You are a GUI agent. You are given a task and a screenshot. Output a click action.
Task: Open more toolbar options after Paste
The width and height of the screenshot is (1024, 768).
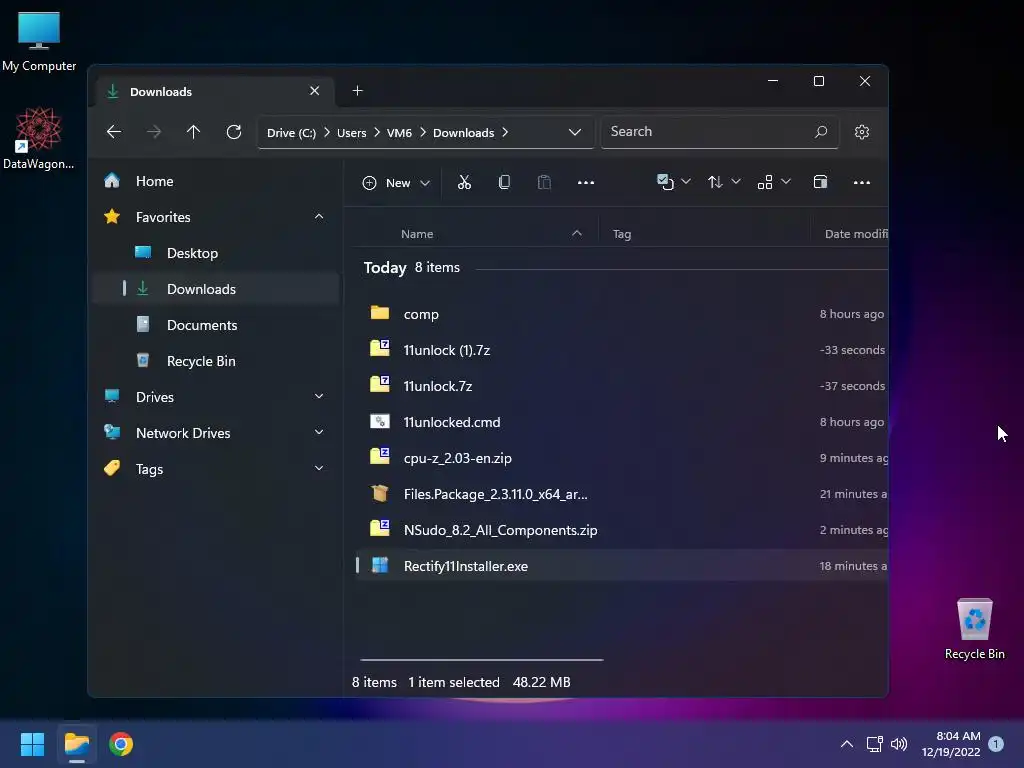coord(586,182)
